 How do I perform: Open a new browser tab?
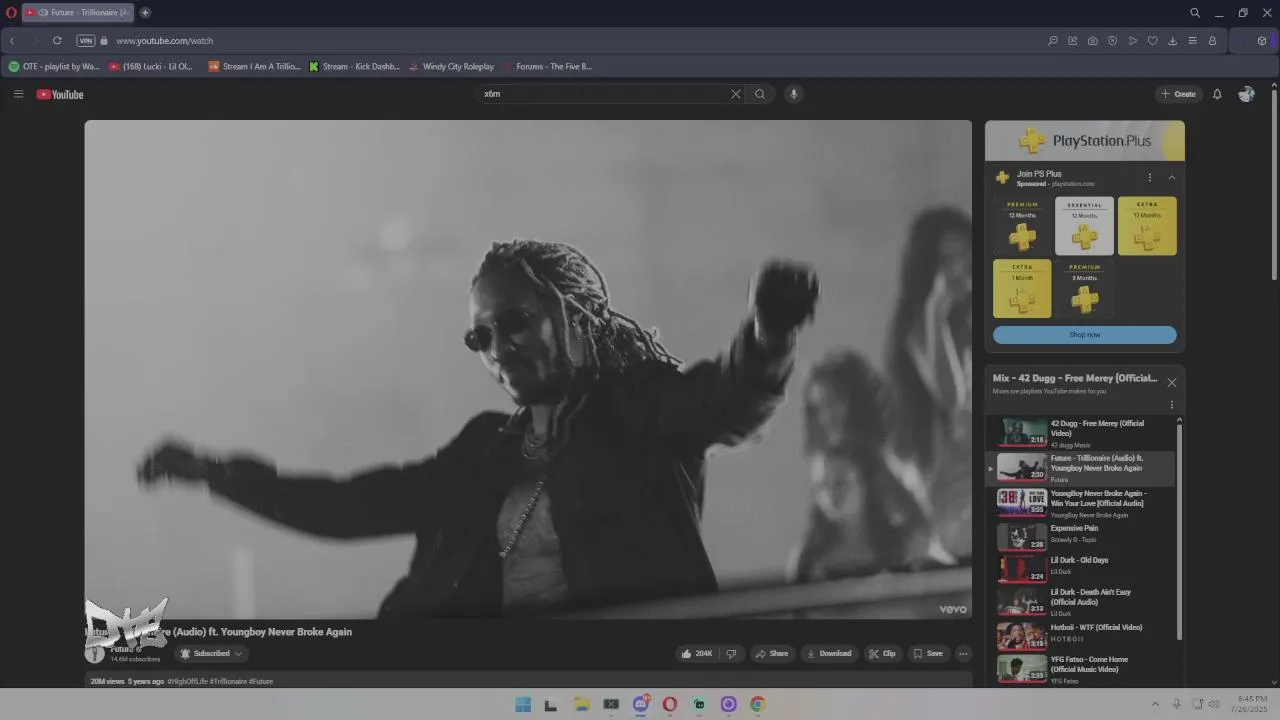tap(145, 13)
